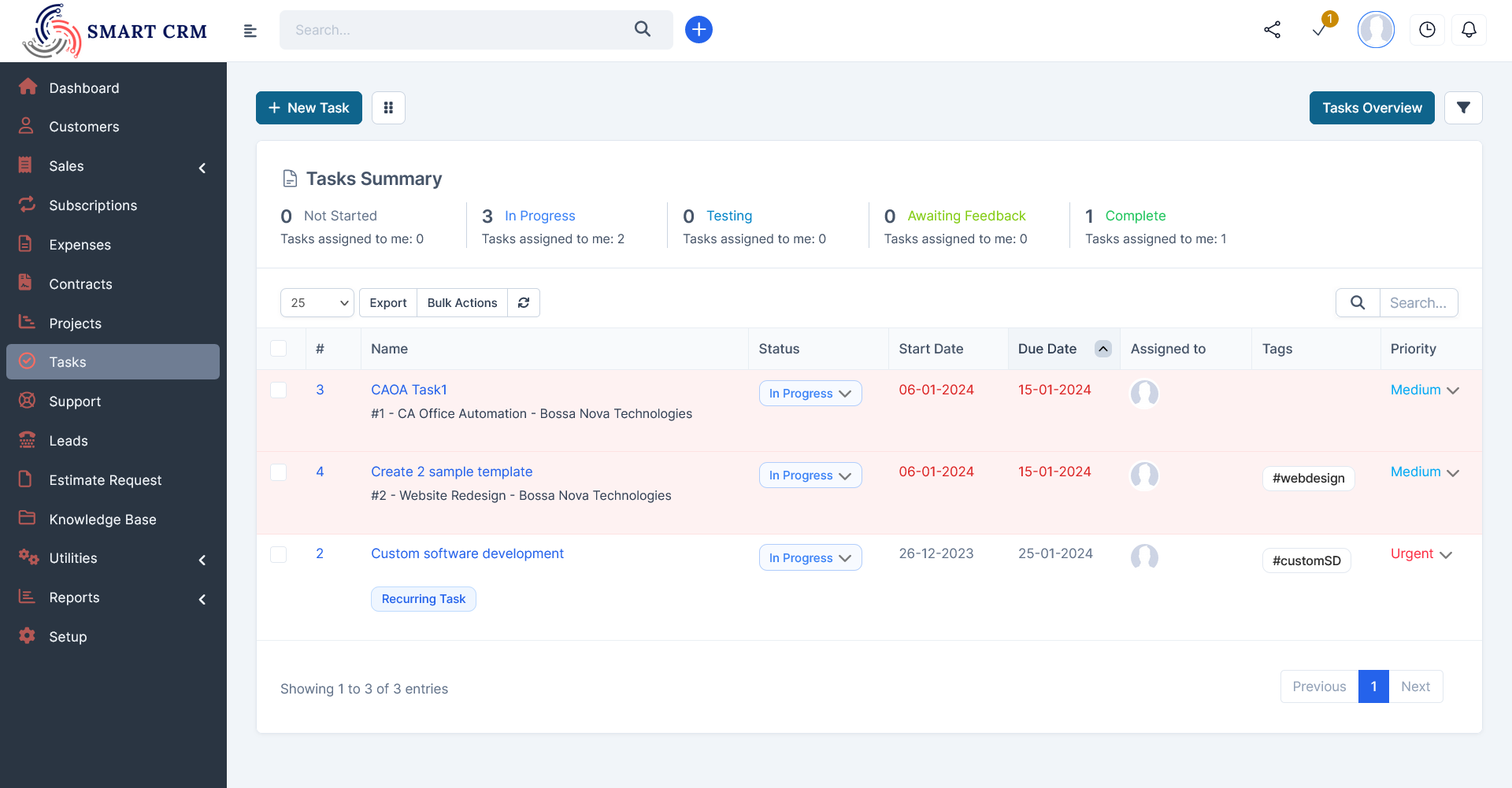Click the notification bell icon
Image resolution: width=1512 pixels, height=788 pixels.
click(x=1469, y=29)
